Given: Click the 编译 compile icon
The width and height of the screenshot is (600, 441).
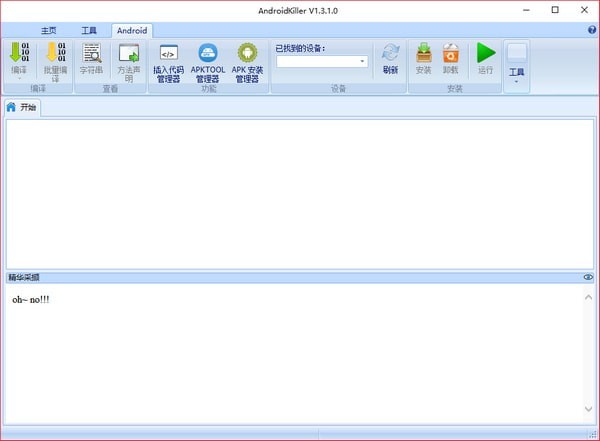Looking at the screenshot, I should (19, 53).
